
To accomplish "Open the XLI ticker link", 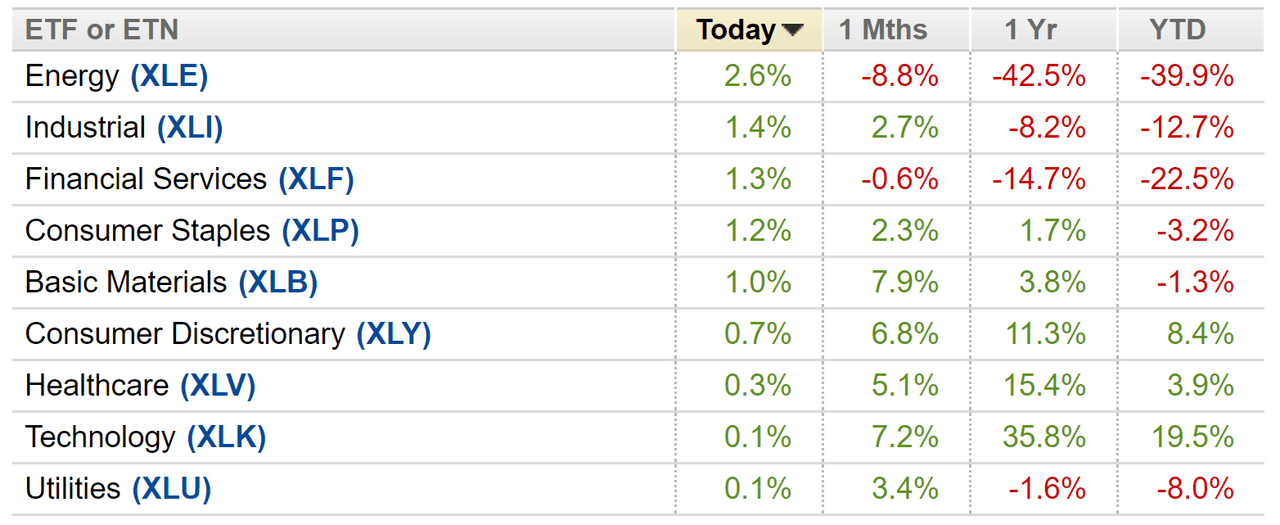I will [x=190, y=128].
